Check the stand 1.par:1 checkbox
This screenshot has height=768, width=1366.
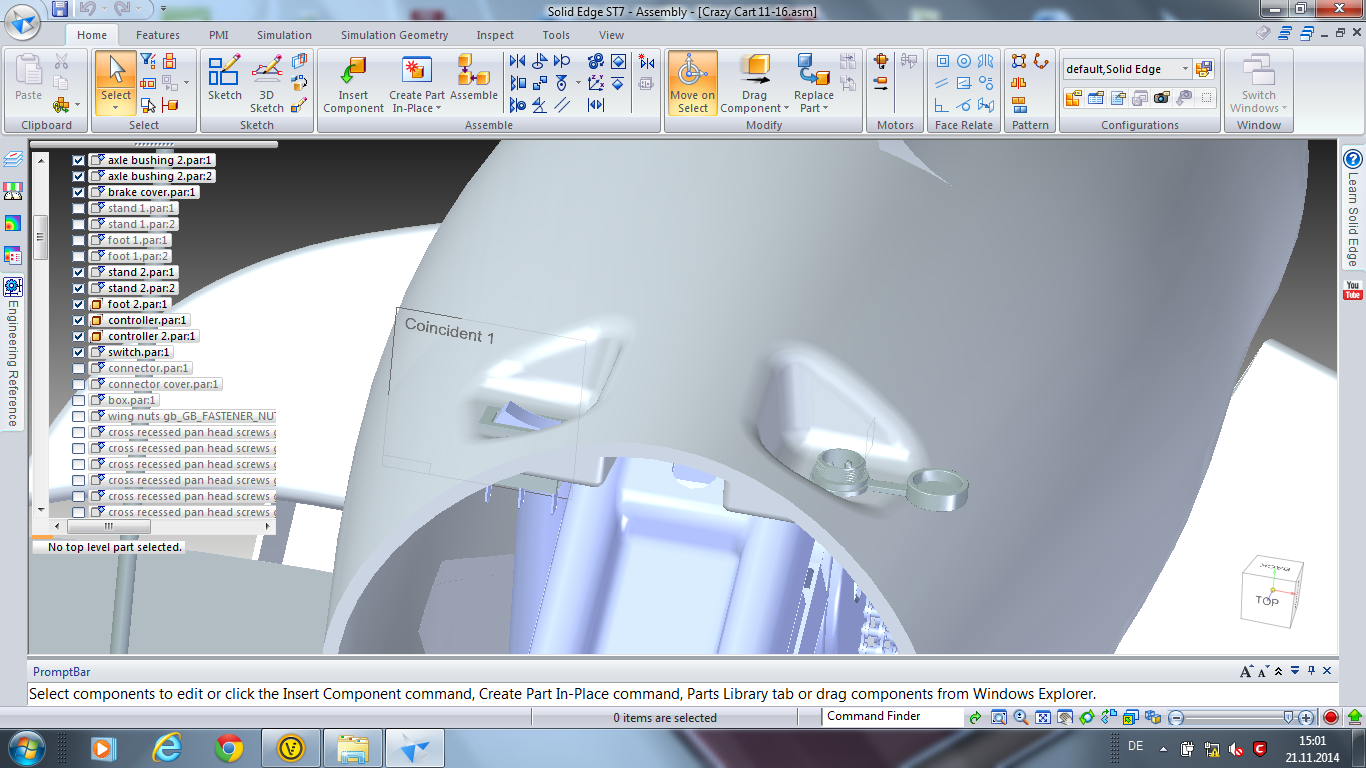[x=79, y=208]
